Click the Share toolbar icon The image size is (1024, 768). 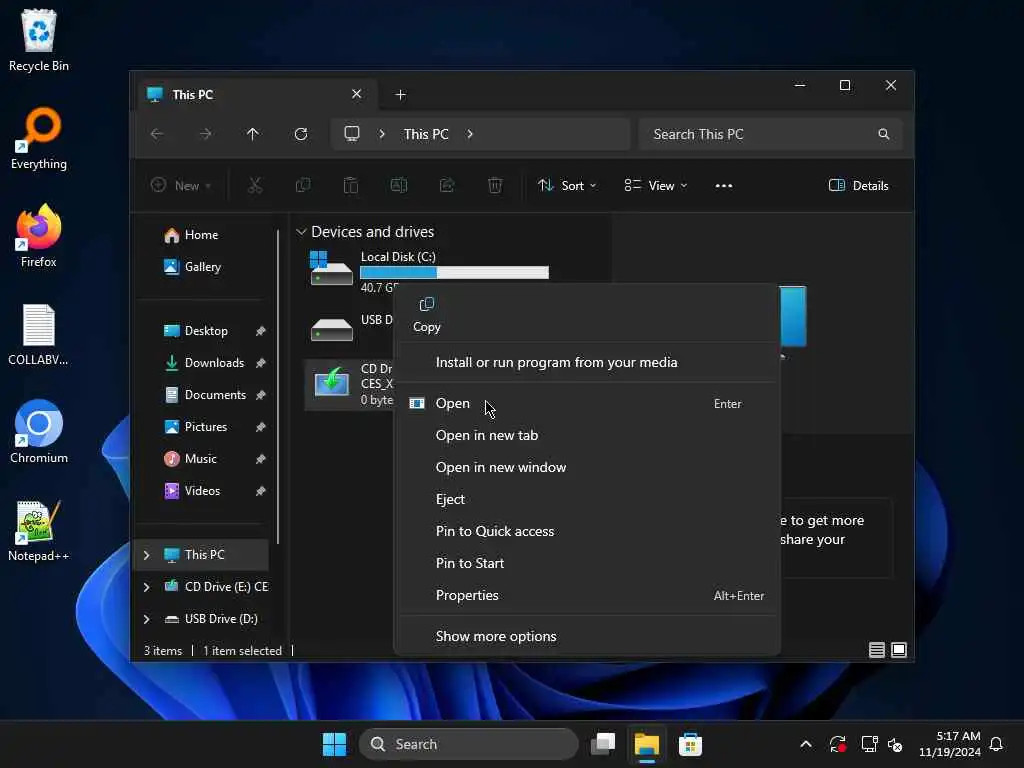447,185
